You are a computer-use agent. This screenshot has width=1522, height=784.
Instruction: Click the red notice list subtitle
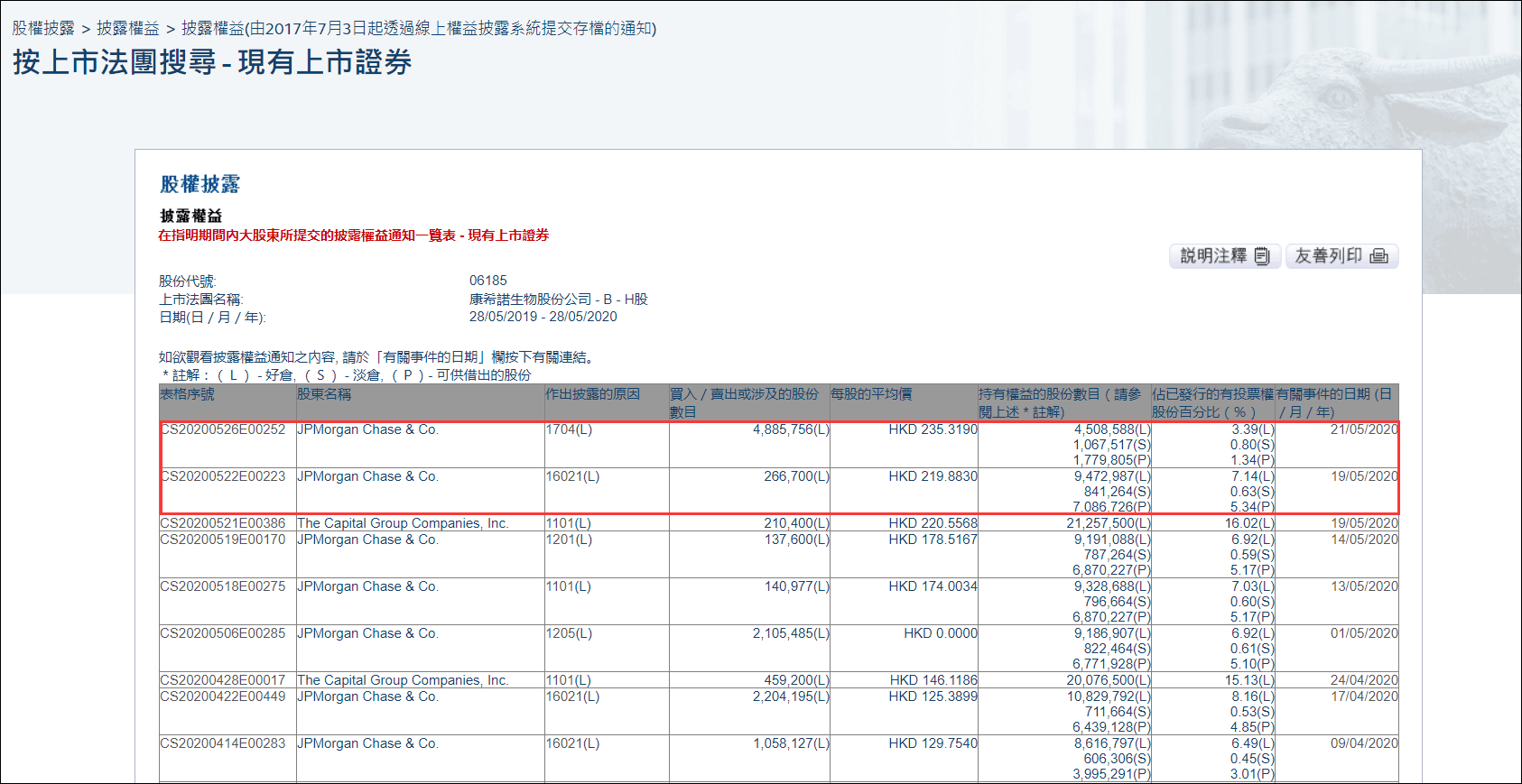(354, 235)
